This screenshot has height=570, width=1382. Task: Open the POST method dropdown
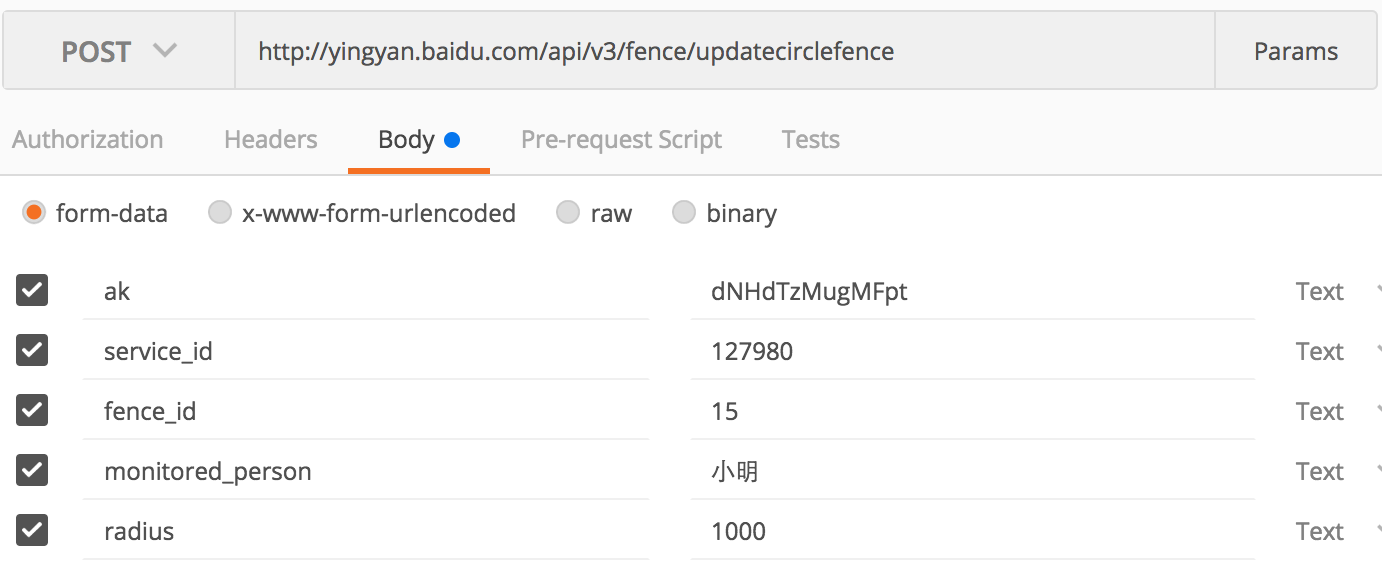(x=119, y=52)
